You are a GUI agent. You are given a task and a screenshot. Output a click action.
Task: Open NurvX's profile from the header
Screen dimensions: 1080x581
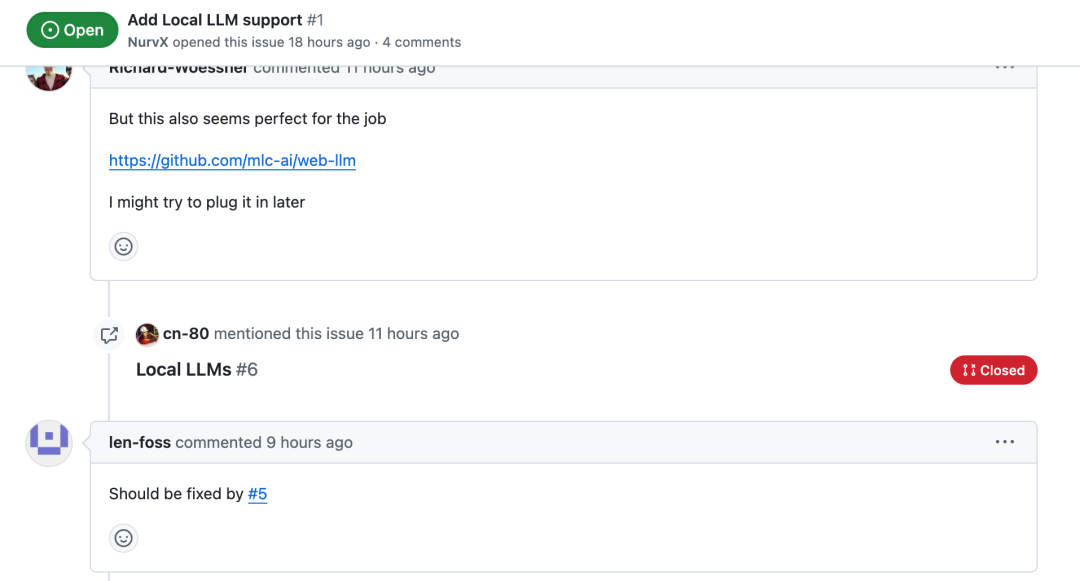[x=147, y=42]
